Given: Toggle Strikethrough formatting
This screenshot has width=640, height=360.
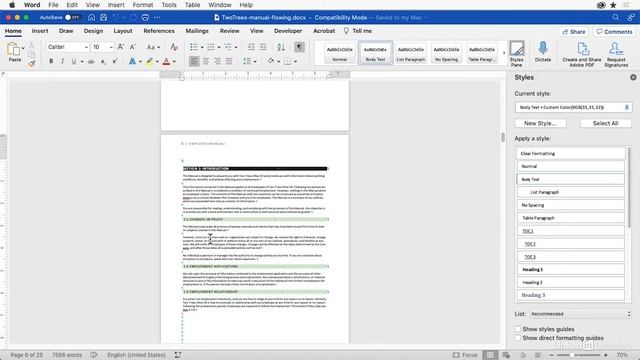Looking at the screenshot, I should coord(91,62).
